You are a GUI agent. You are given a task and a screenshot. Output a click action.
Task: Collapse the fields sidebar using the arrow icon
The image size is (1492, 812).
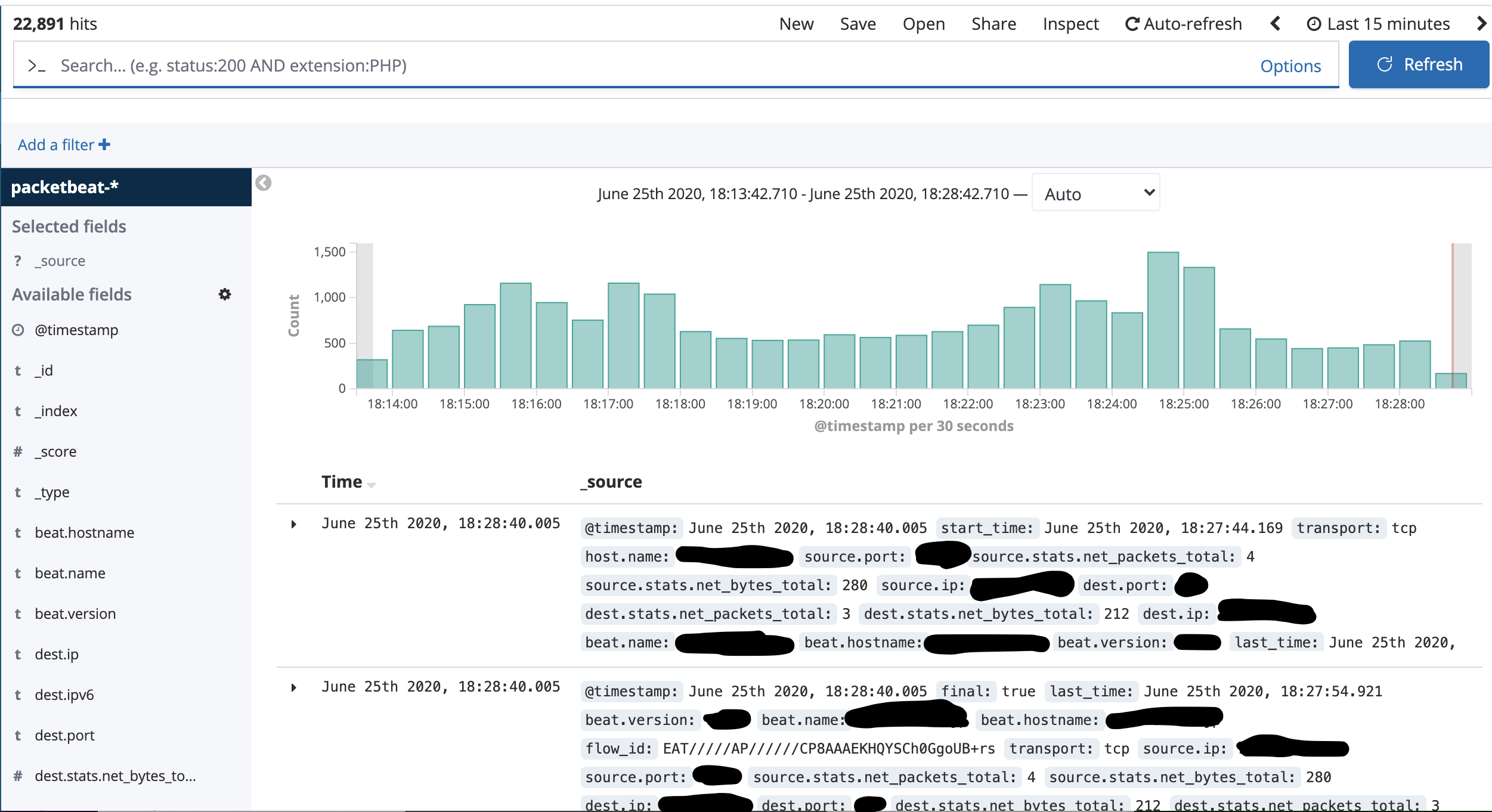coord(262,184)
